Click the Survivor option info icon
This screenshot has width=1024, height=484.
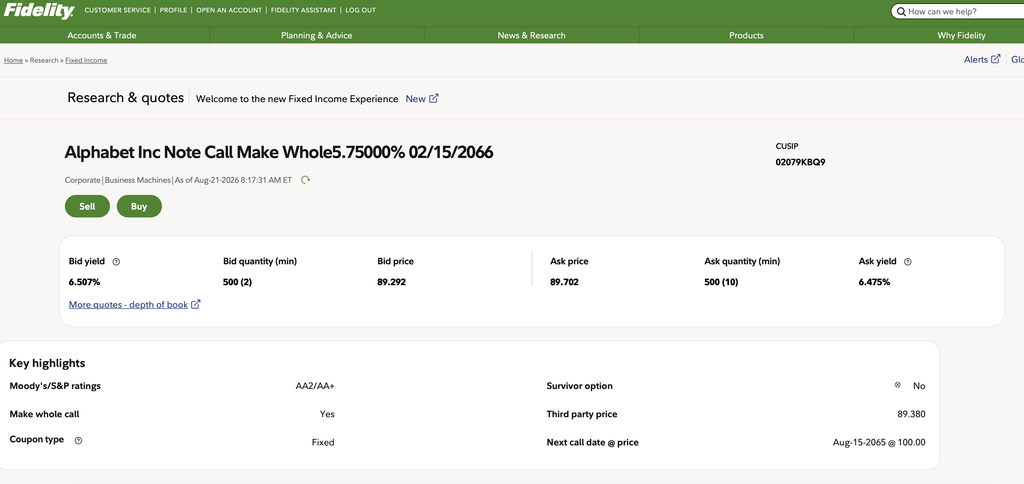(x=897, y=385)
